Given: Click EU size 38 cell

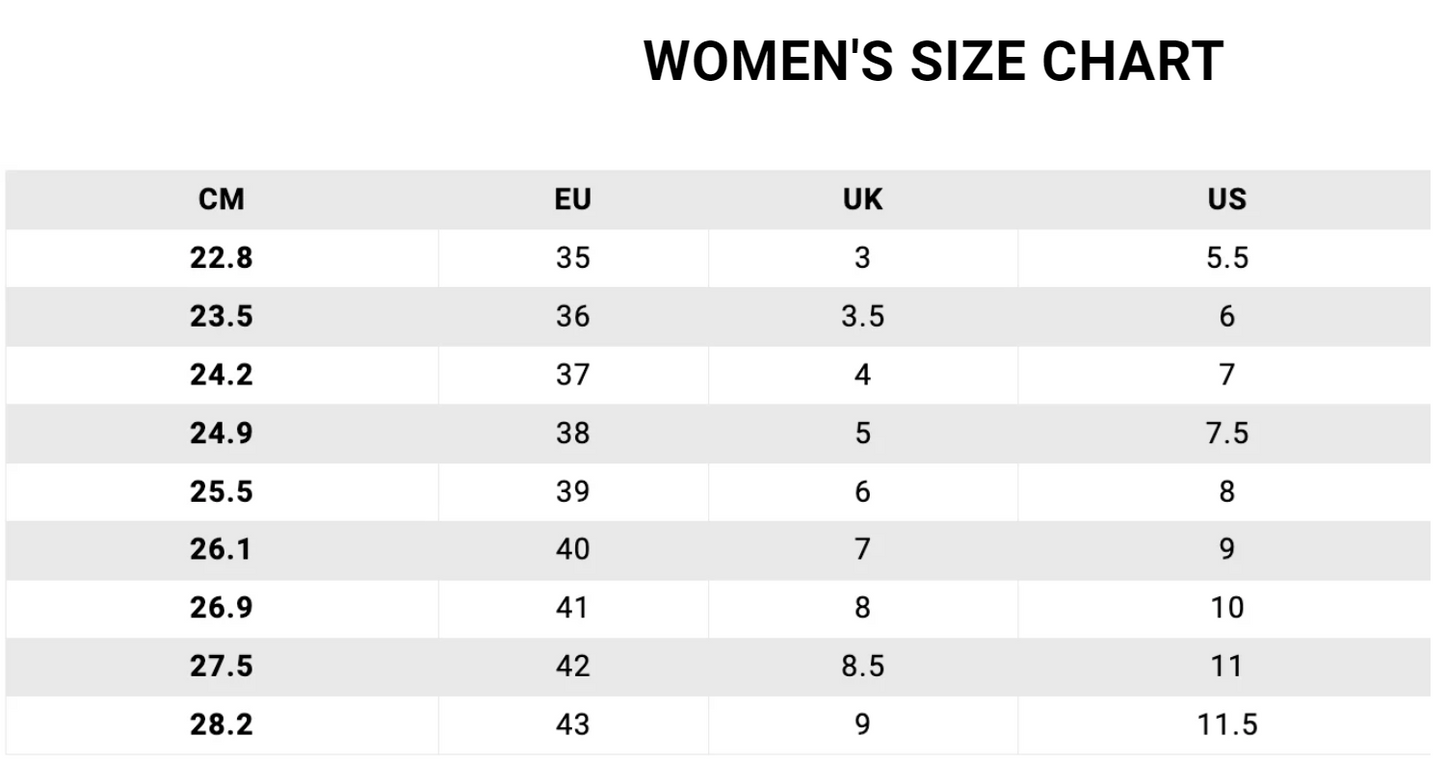Looking at the screenshot, I should [573, 433].
